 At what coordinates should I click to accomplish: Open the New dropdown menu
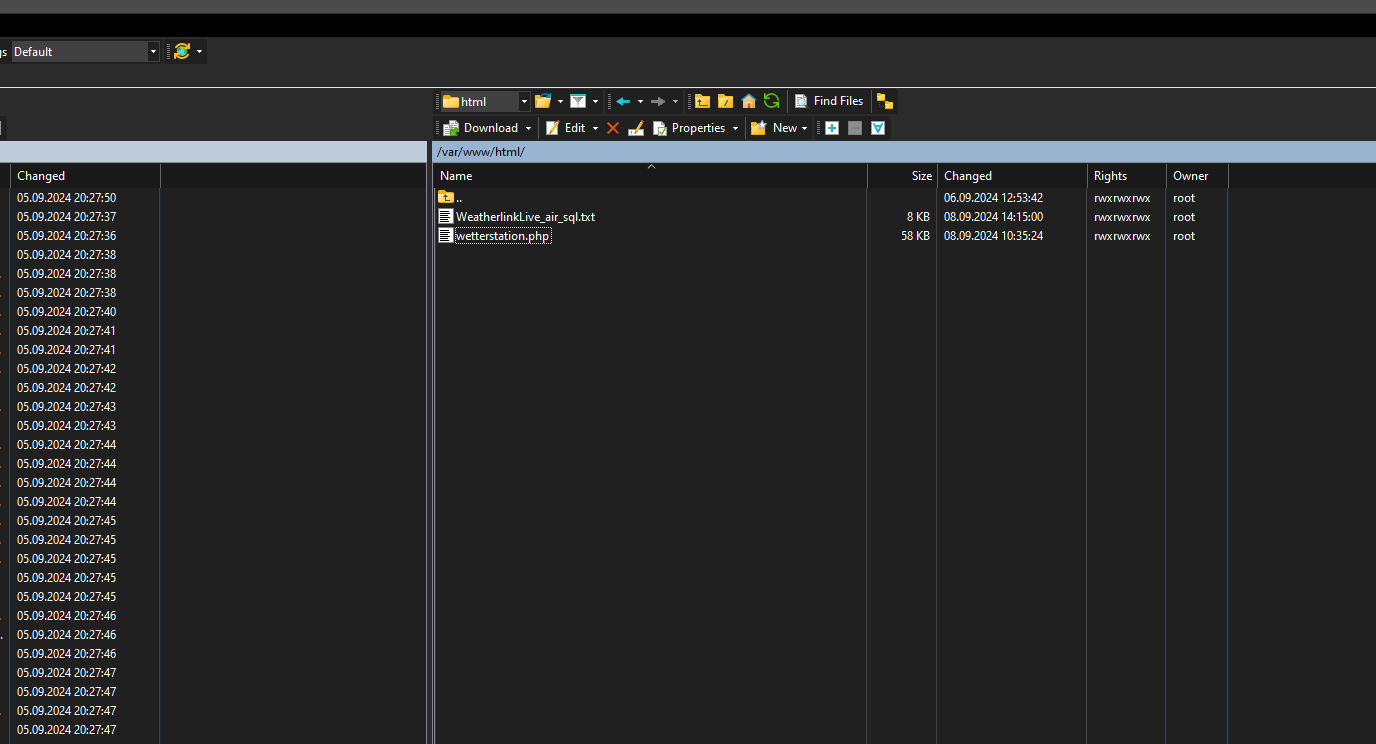pos(804,128)
